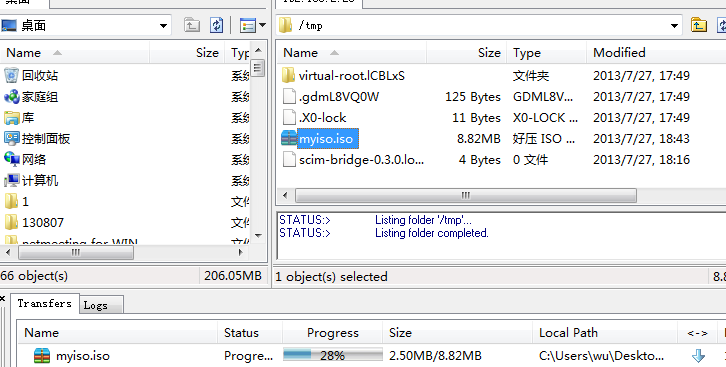The width and height of the screenshot is (726, 367).
Task: Click the 28% transfer progress bar
Action: pos(333,355)
